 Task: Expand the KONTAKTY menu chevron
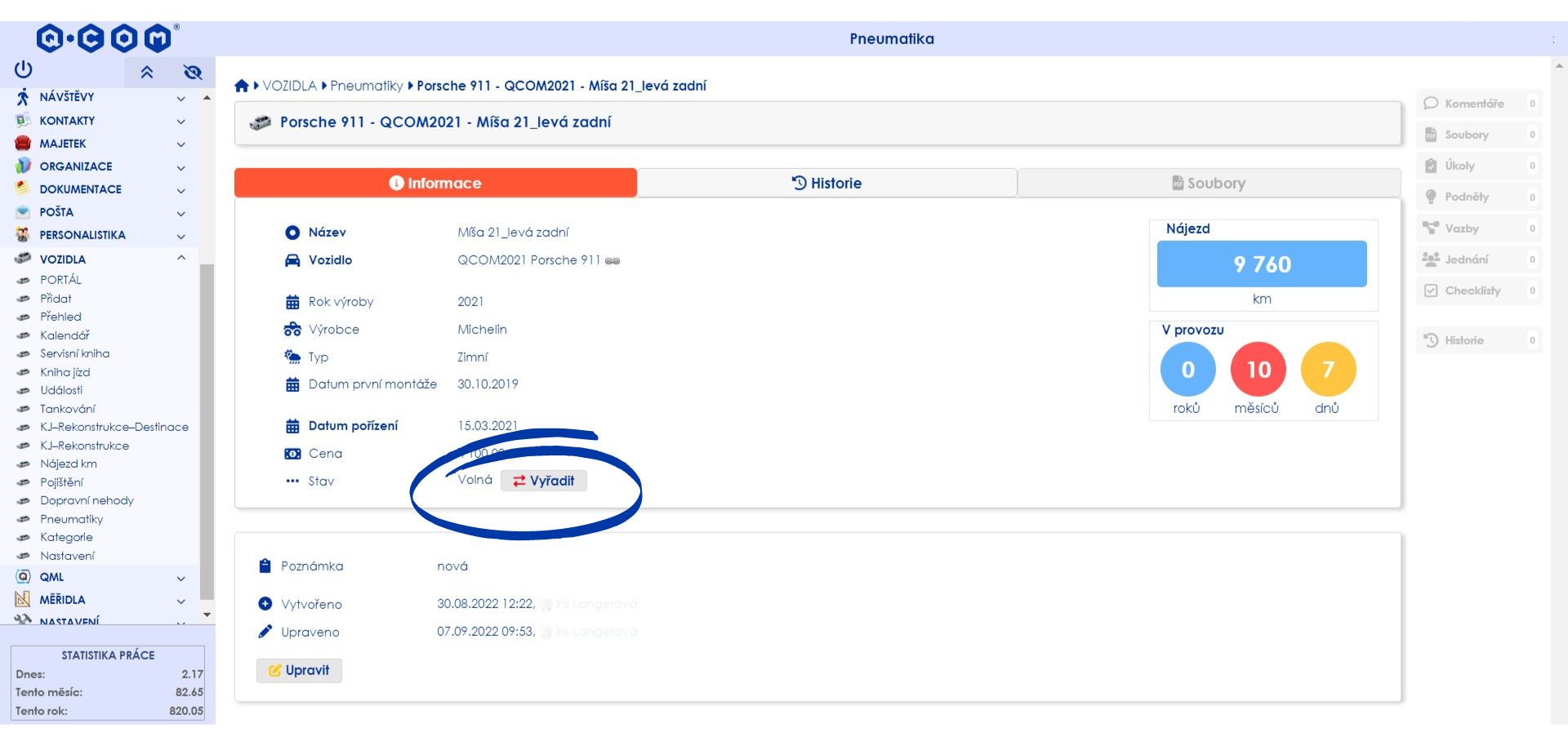point(181,121)
